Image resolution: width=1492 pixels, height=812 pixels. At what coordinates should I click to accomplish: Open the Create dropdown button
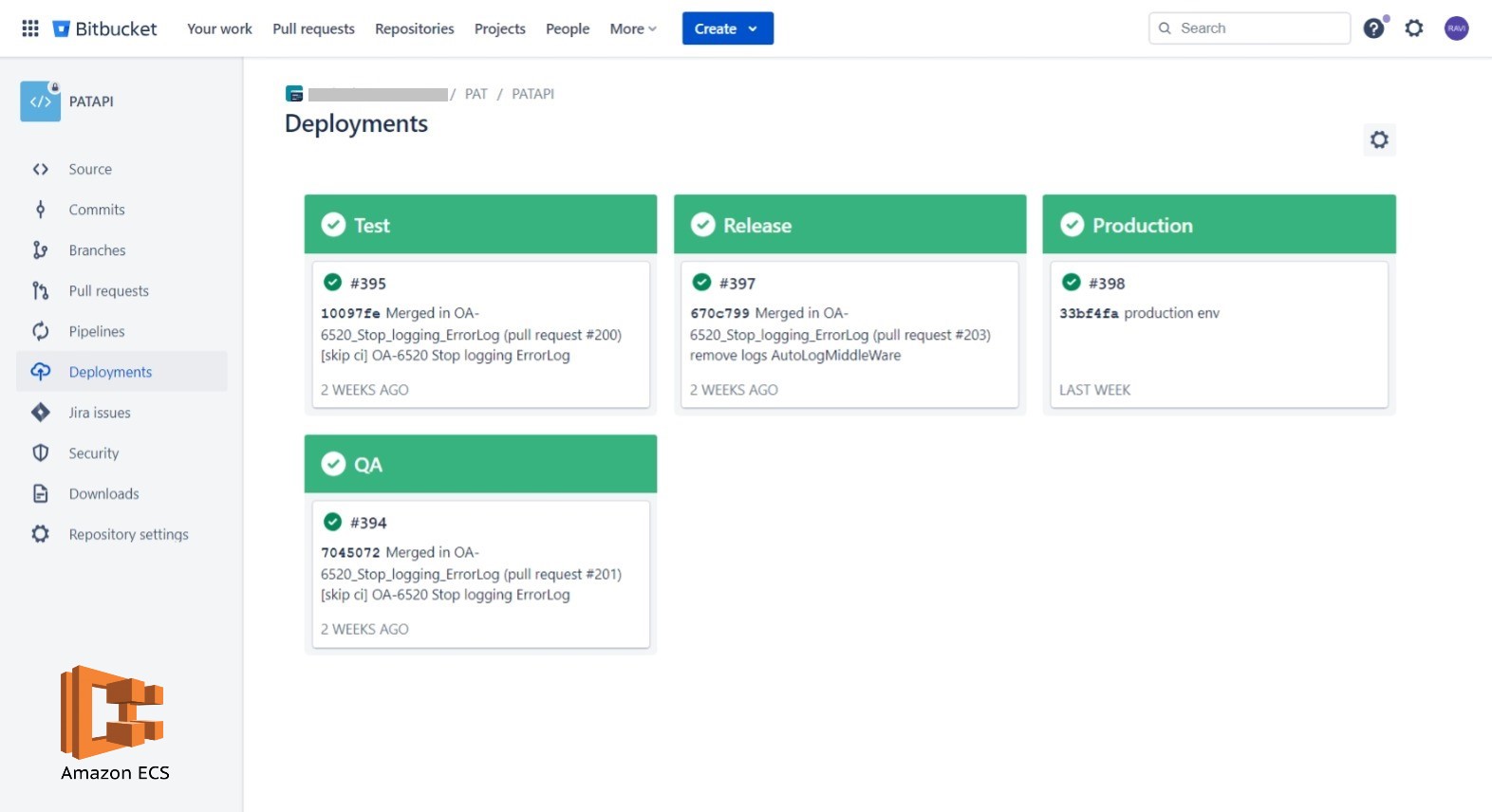727,28
